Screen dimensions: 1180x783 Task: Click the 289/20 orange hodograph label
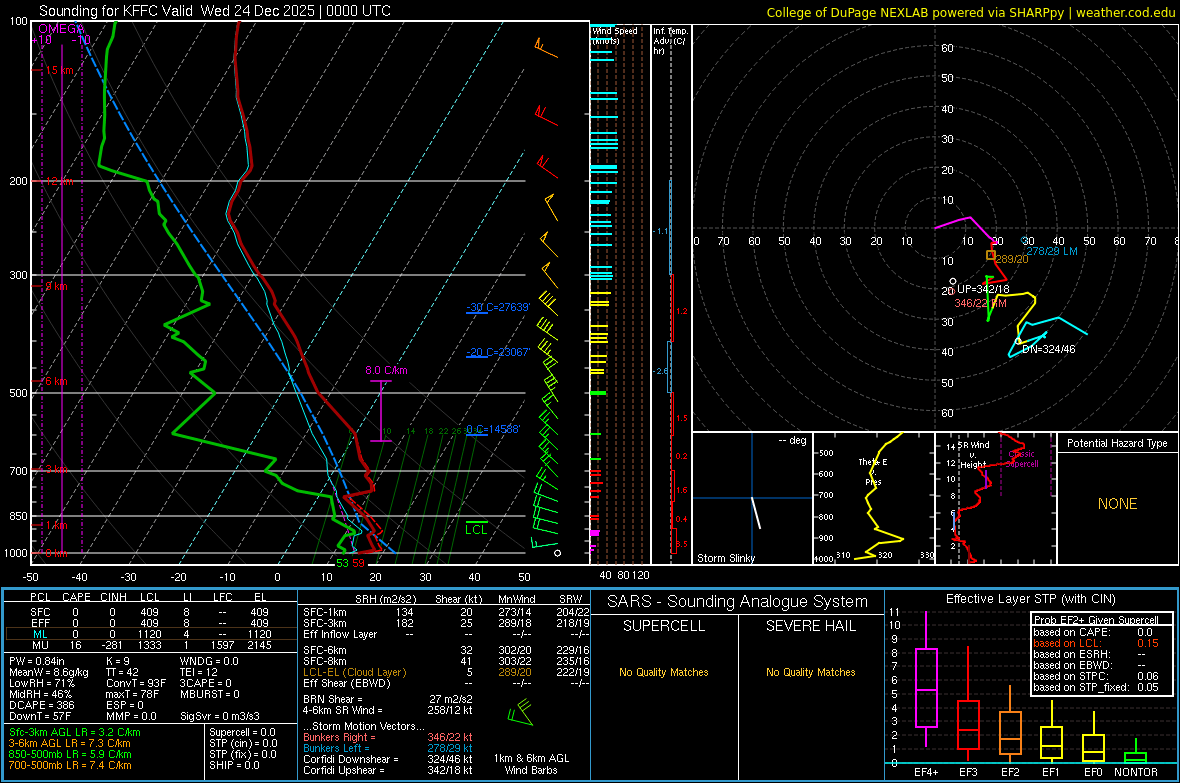click(1011, 259)
